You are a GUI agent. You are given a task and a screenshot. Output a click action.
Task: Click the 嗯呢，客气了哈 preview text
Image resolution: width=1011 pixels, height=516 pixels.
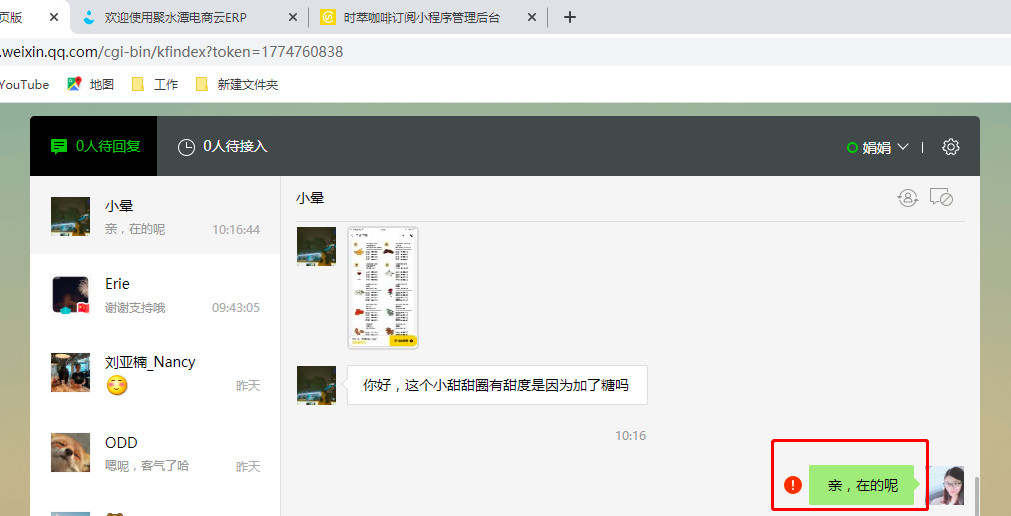click(147, 466)
